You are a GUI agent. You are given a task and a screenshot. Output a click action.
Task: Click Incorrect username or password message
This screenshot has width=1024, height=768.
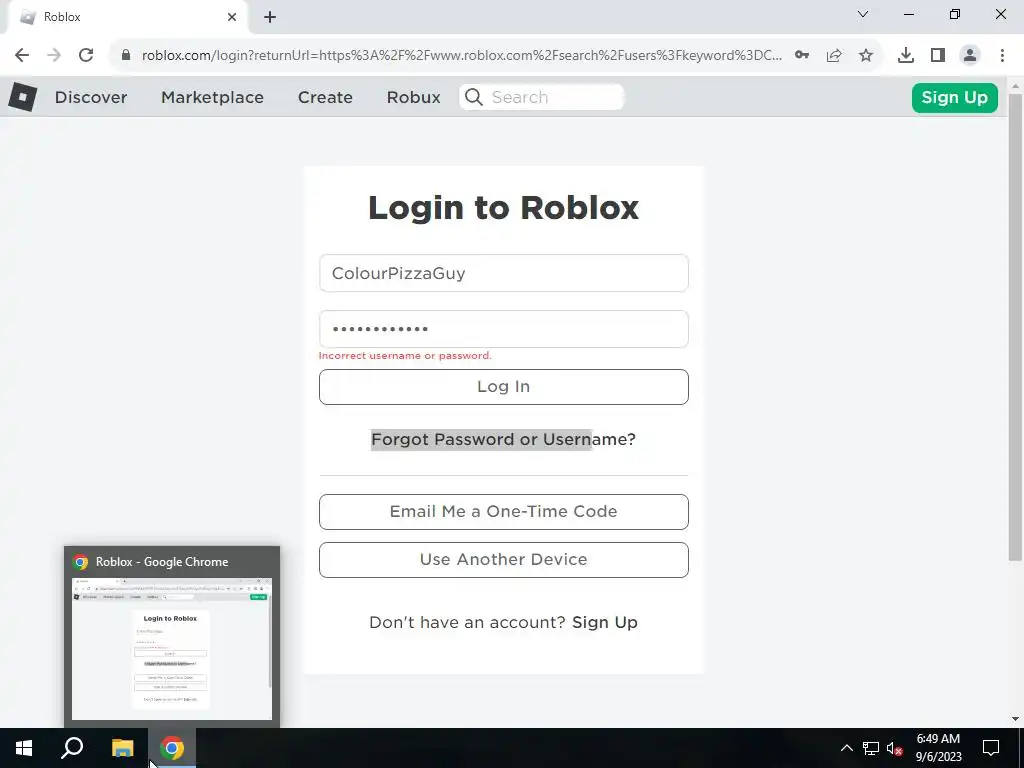pyautogui.click(x=405, y=356)
